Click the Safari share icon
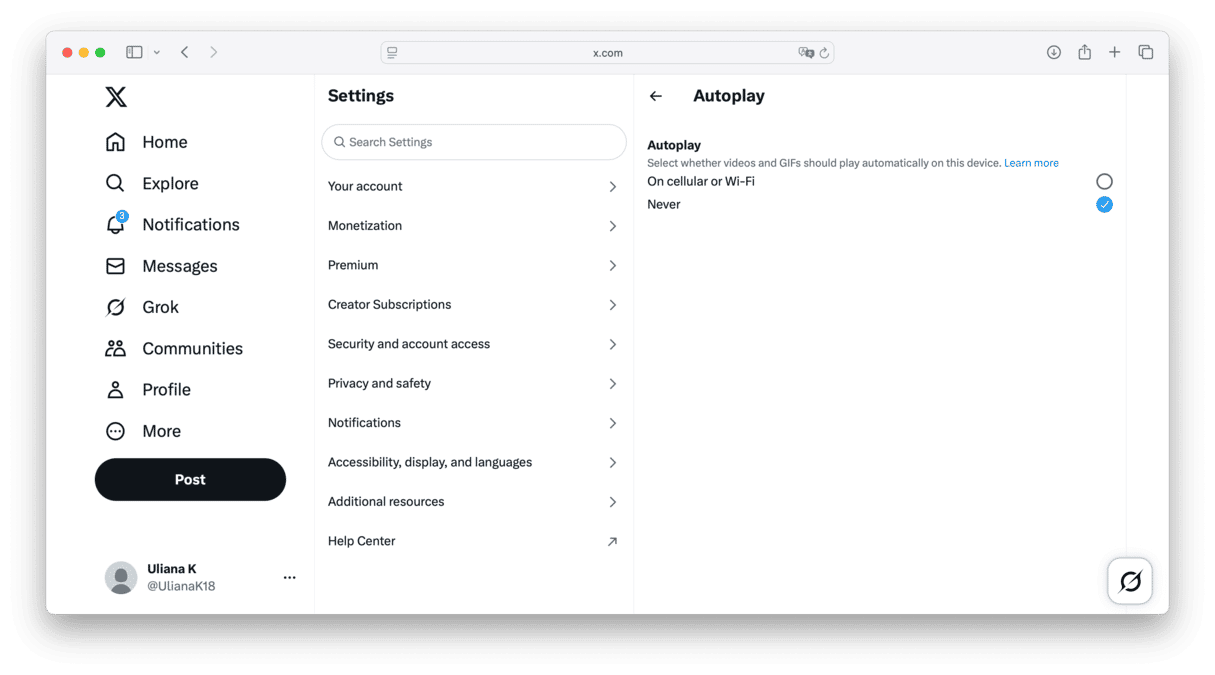The image size is (1215, 675). (1084, 52)
